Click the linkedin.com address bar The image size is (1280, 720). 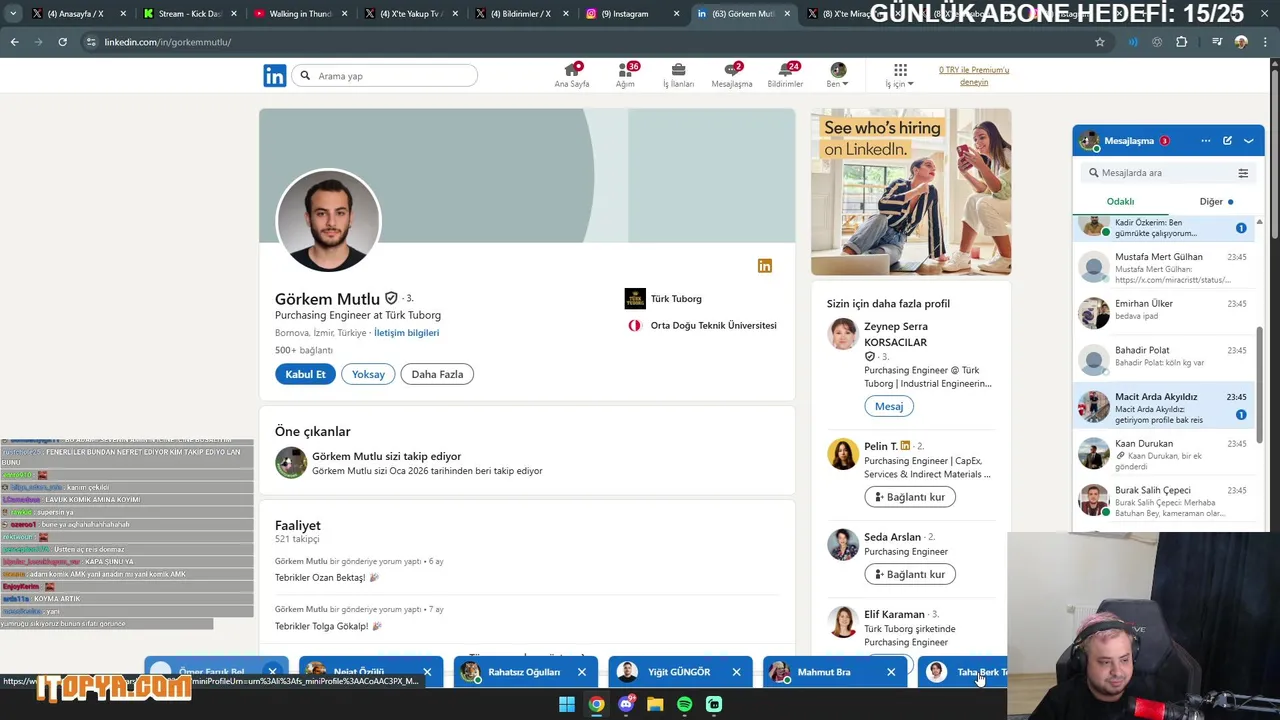590,42
